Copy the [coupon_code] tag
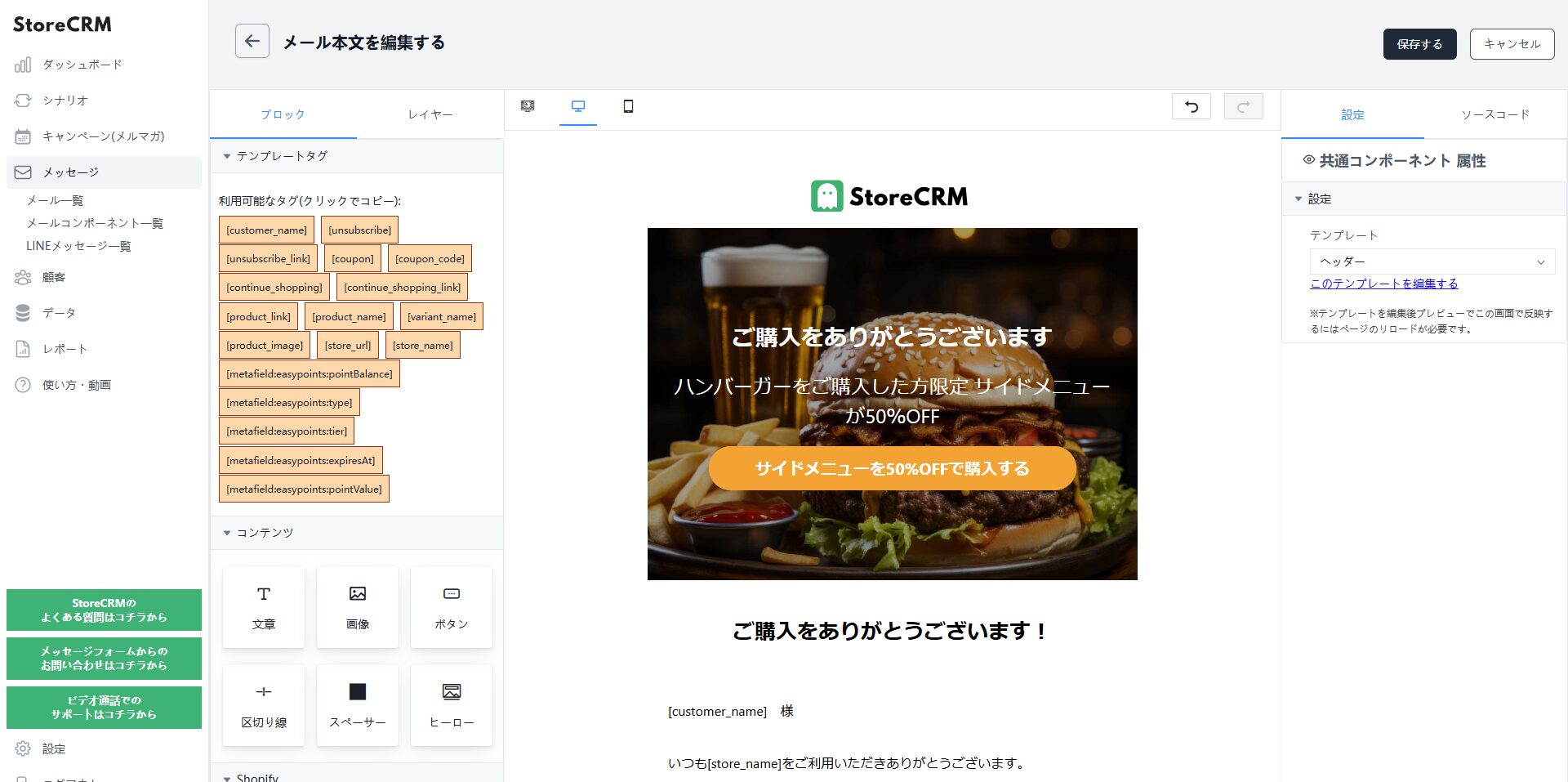Screen dimensions: 1568x782 430,258
